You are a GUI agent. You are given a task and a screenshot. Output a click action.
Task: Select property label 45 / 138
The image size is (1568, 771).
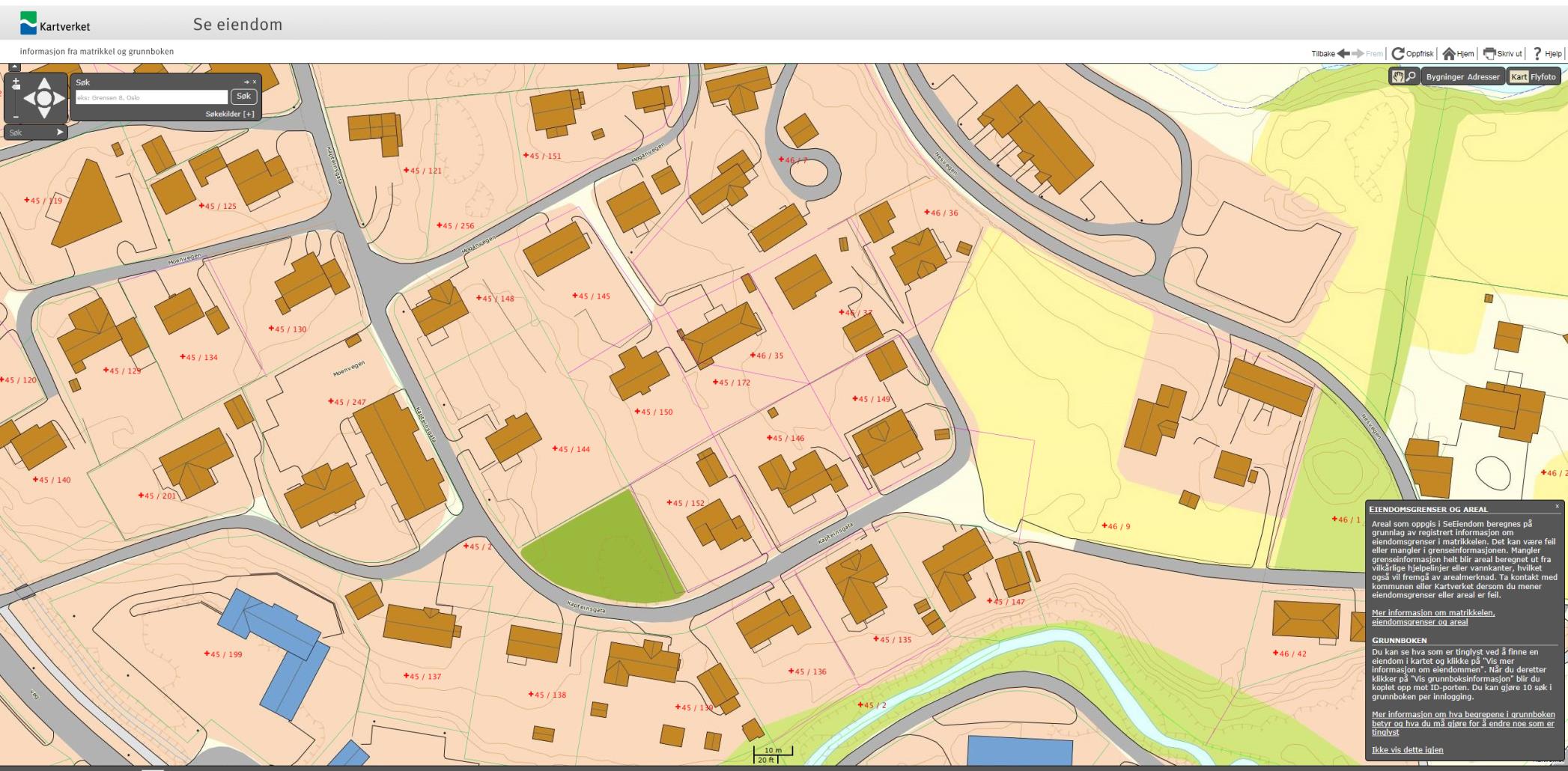click(x=547, y=695)
